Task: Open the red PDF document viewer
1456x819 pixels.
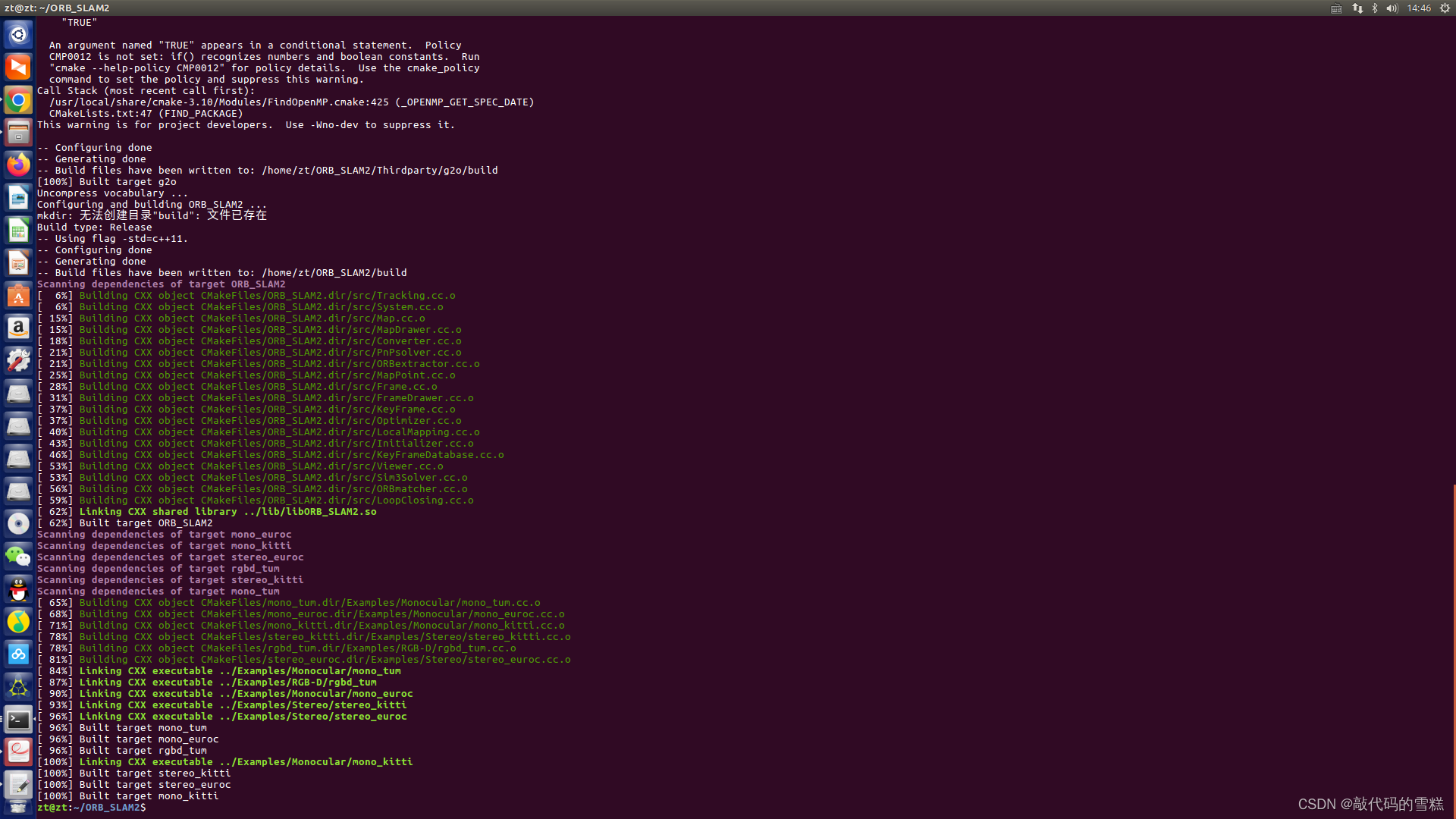Action: tap(18, 752)
